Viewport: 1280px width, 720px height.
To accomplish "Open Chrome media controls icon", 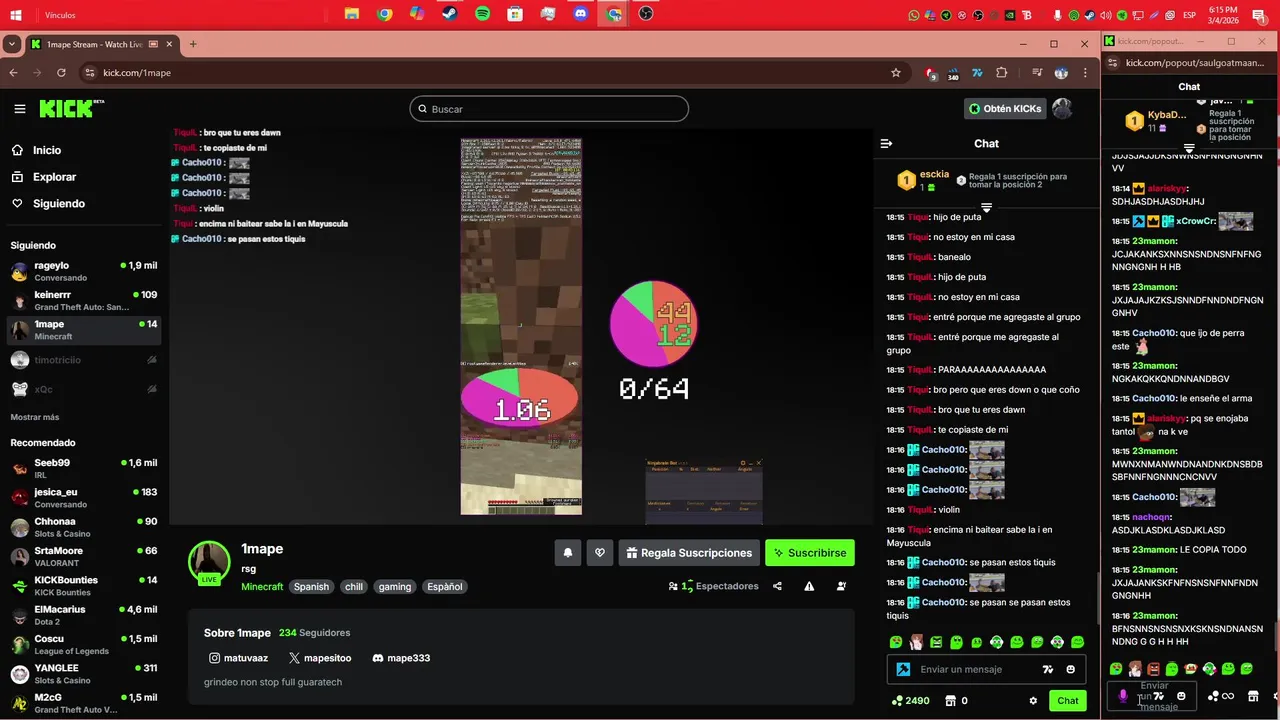I will [1038, 73].
